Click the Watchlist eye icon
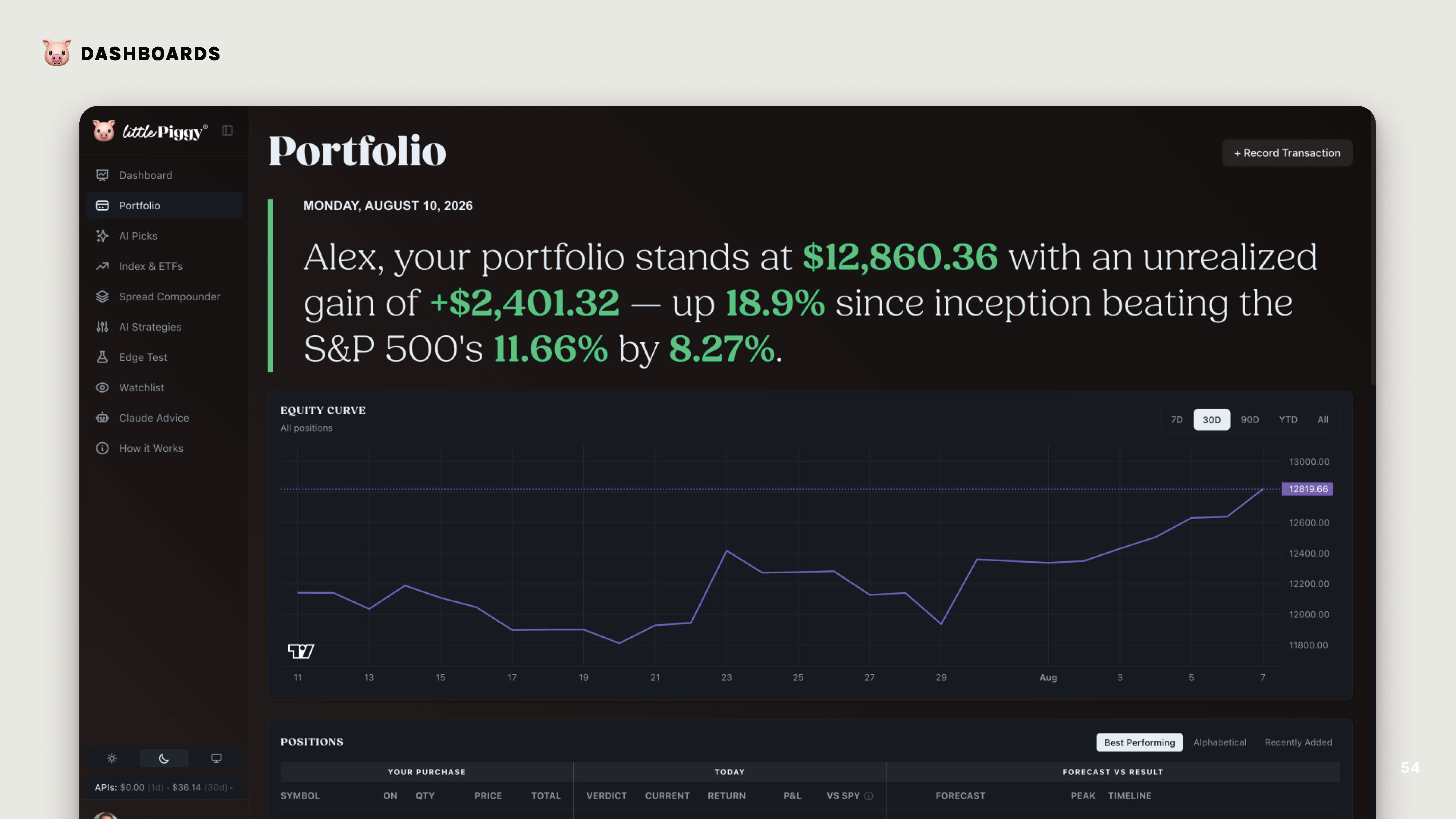 click(102, 388)
